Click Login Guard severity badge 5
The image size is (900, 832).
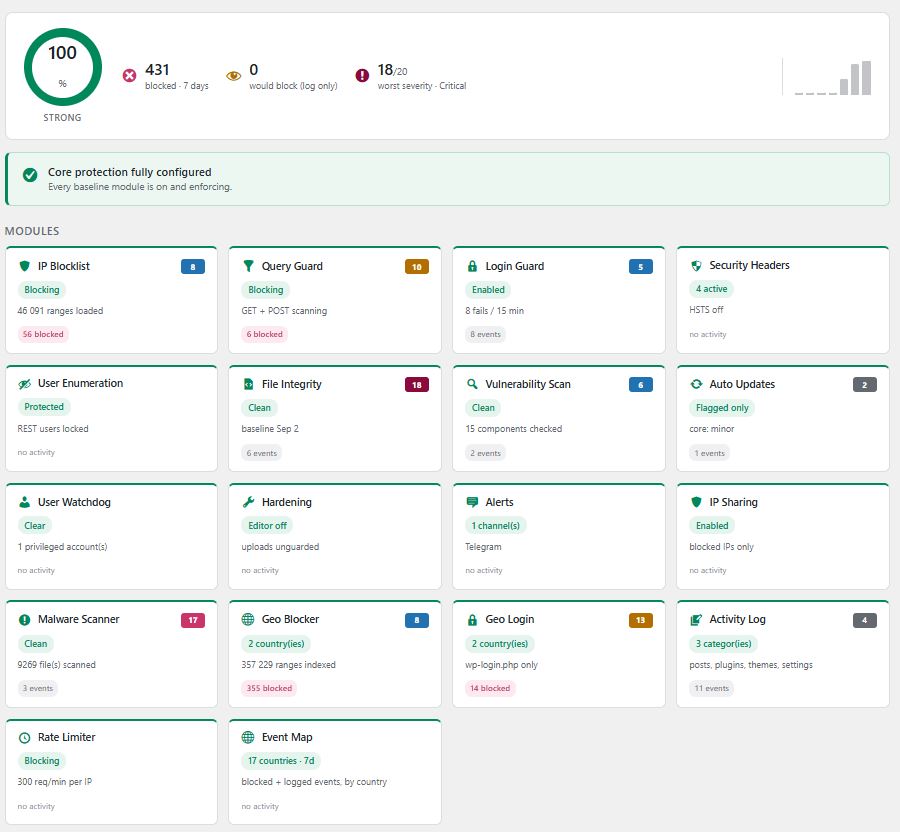point(641,267)
